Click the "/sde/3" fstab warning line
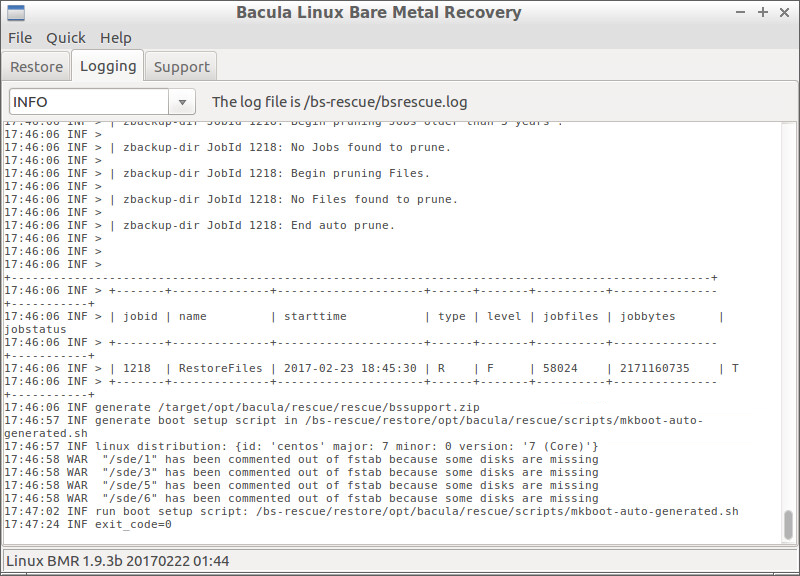 coord(301,472)
